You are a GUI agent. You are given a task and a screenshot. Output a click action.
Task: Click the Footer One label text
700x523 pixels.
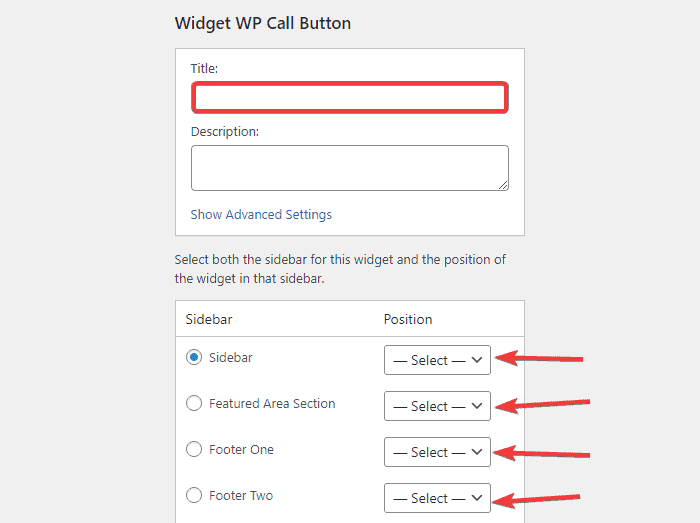[241, 449]
